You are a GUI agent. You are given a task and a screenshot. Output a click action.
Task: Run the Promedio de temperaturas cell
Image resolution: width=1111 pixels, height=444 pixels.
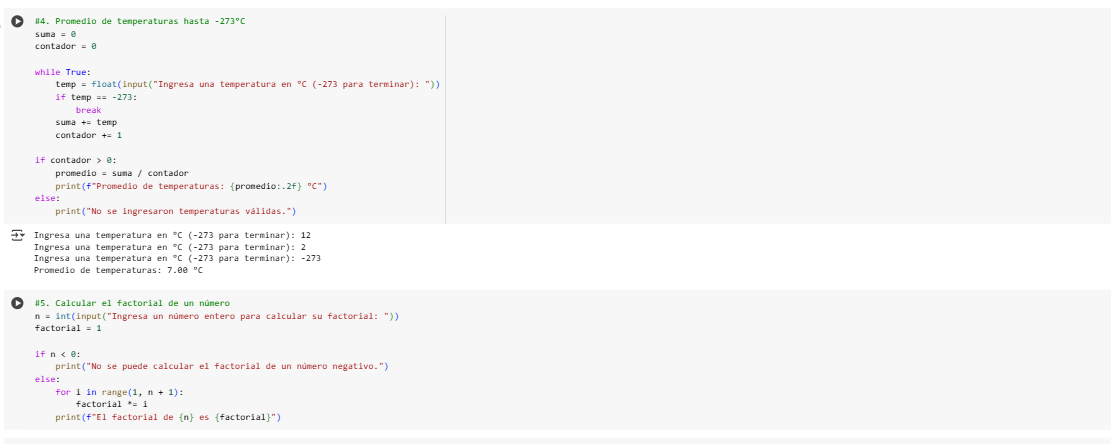18,22
